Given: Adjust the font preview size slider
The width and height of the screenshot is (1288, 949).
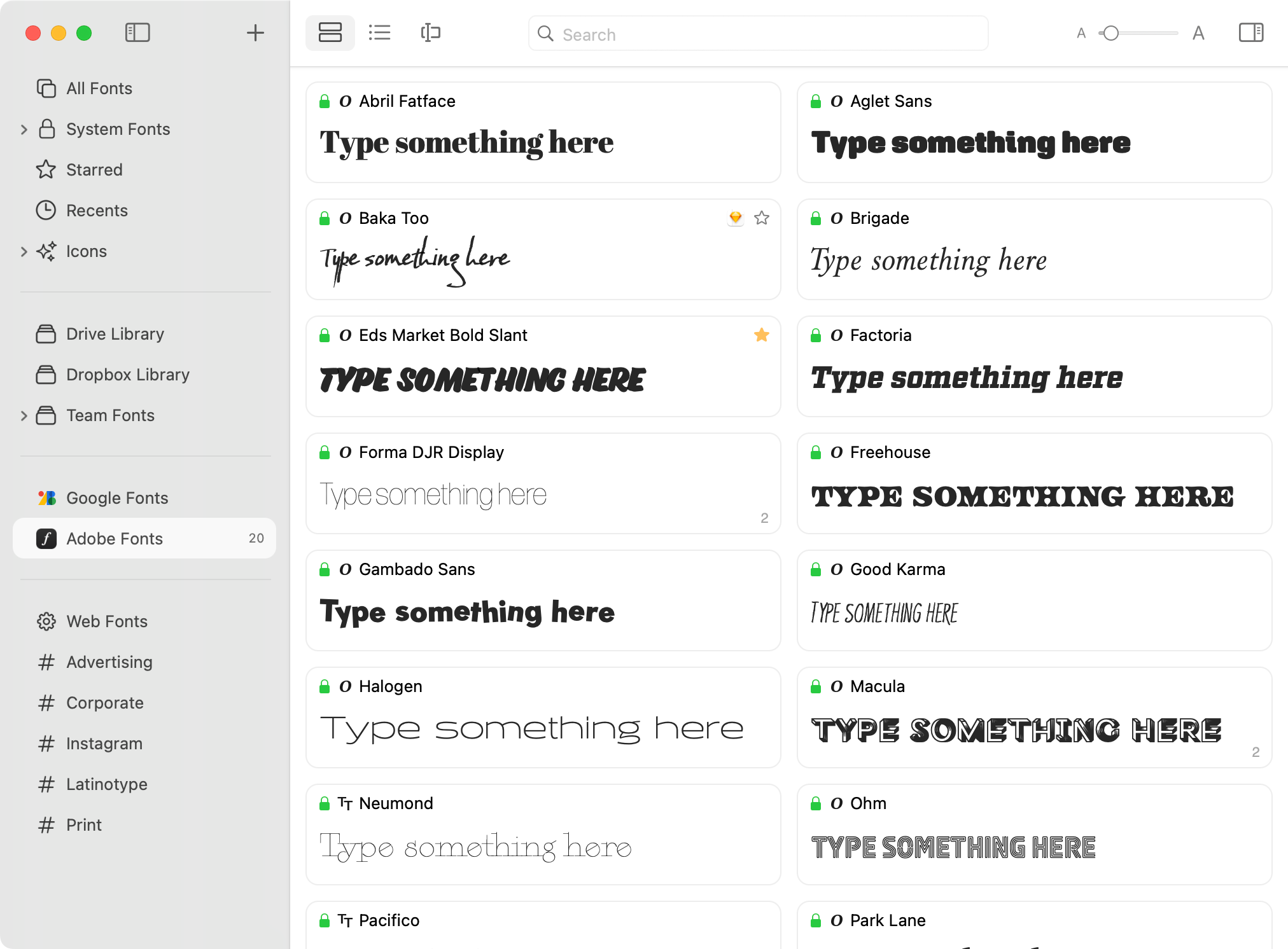Looking at the screenshot, I should point(1110,32).
